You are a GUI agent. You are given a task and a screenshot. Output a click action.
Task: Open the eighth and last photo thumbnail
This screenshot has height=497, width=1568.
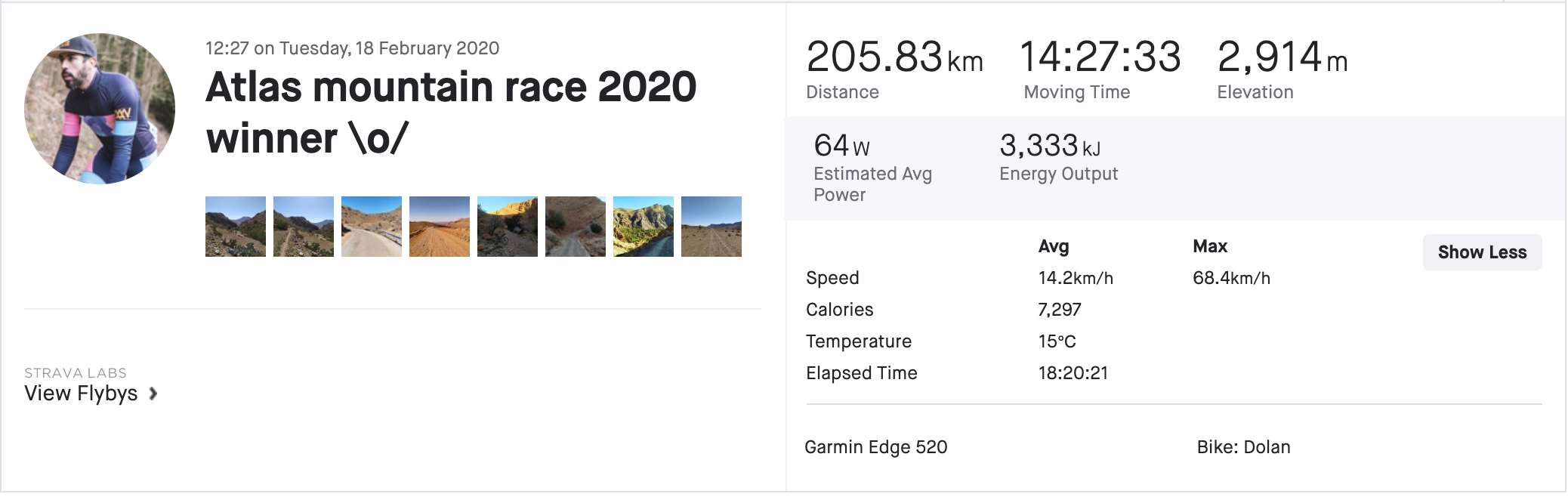click(x=711, y=227)
